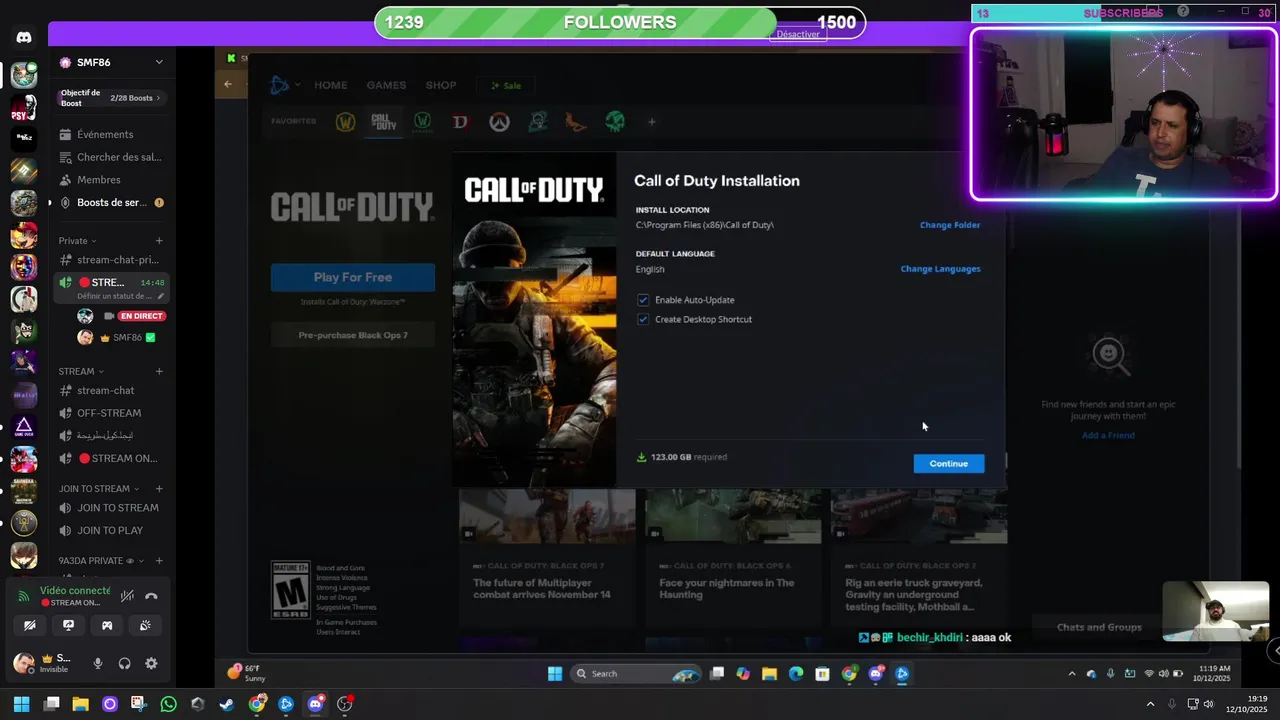Click Change Languages link

click(x=940, y=269)
